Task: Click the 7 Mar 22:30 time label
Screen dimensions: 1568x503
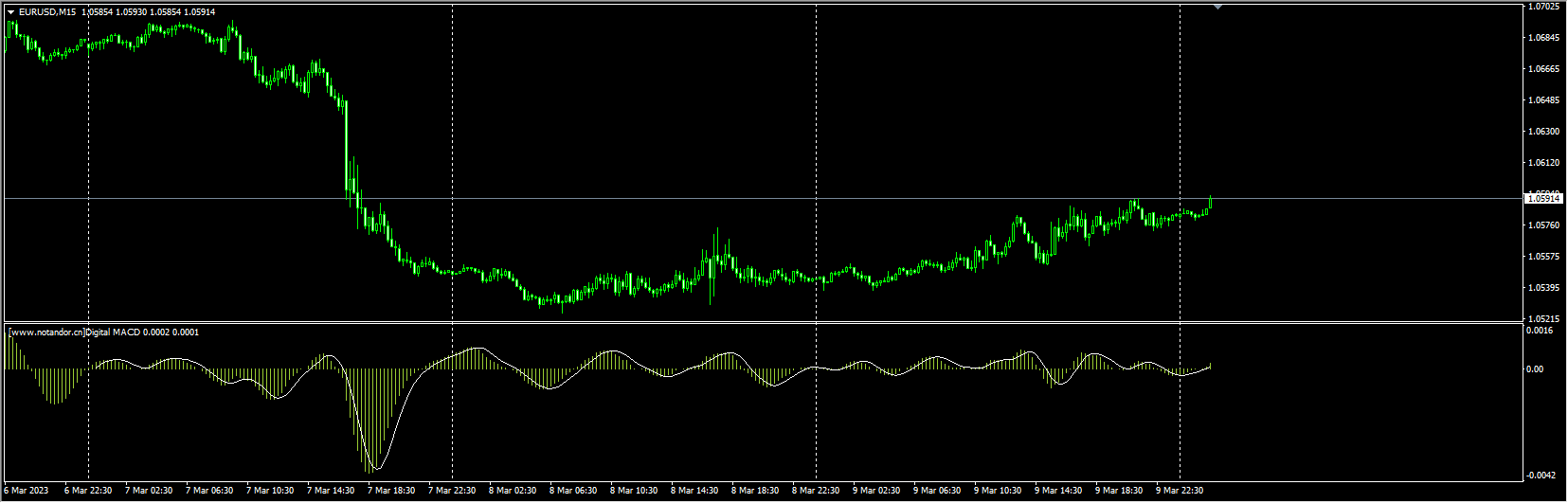Action: [452, 491]
